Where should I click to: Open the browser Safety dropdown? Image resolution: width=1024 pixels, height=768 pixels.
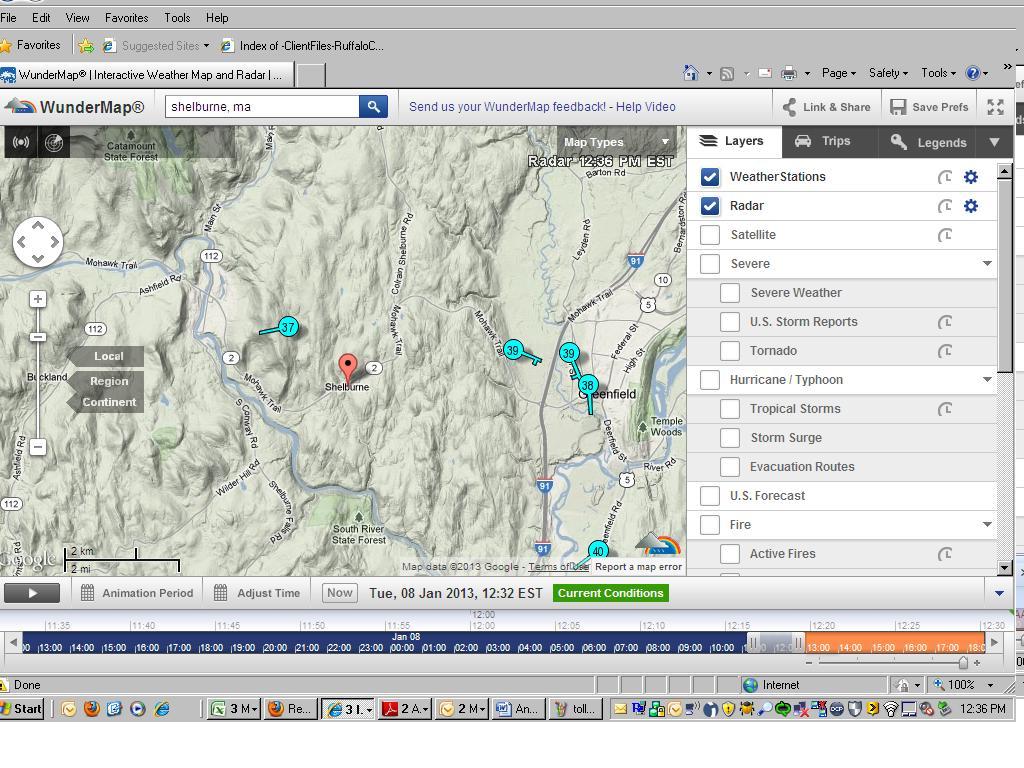pyautogui.click(x=888, y=73)
